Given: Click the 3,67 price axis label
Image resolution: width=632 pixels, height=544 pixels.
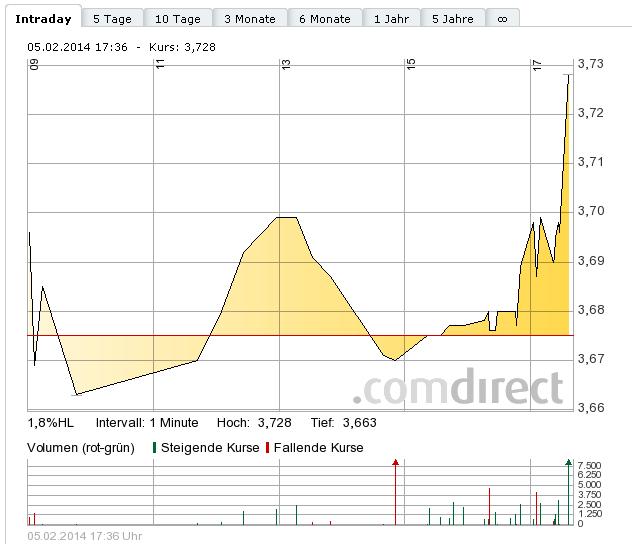Looking at the screenshot, I should (x=590, y=359).
